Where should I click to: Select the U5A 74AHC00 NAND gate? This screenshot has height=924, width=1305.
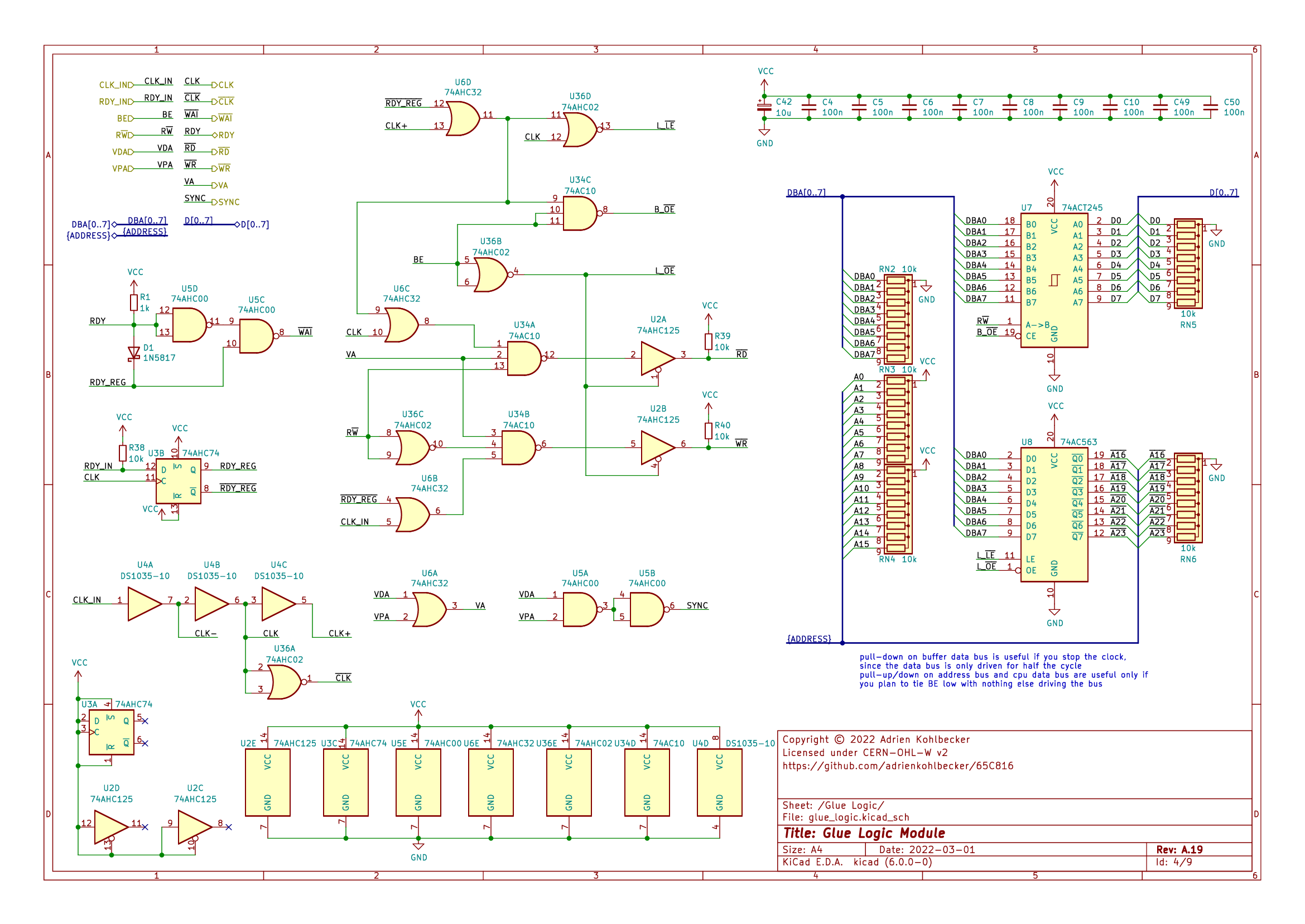pos(582,609)
